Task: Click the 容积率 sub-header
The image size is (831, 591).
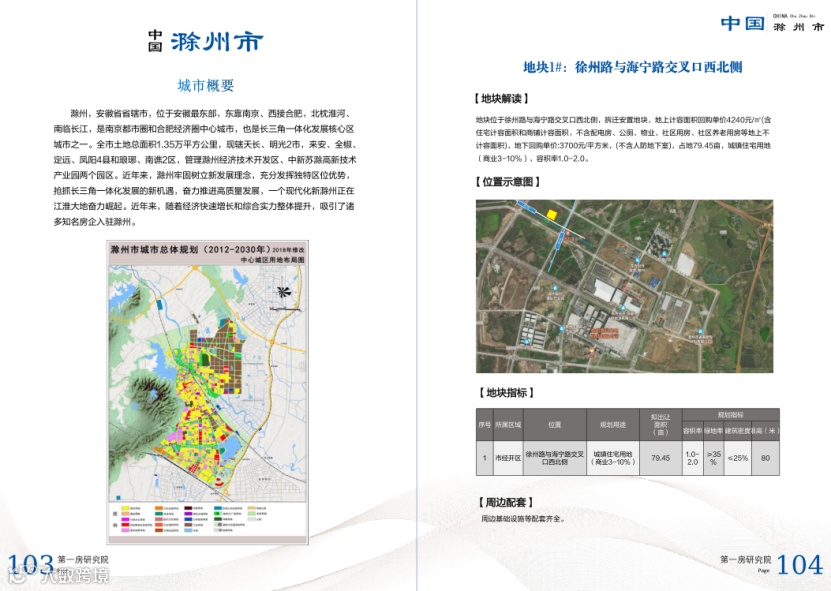Action: (692, 431)
